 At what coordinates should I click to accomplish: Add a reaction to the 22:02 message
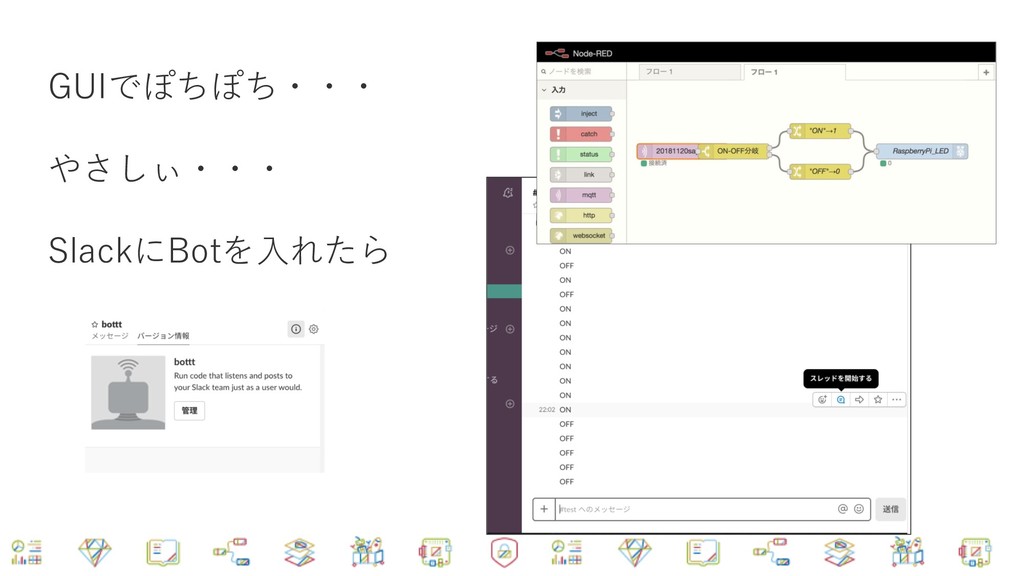pos(822,400)
